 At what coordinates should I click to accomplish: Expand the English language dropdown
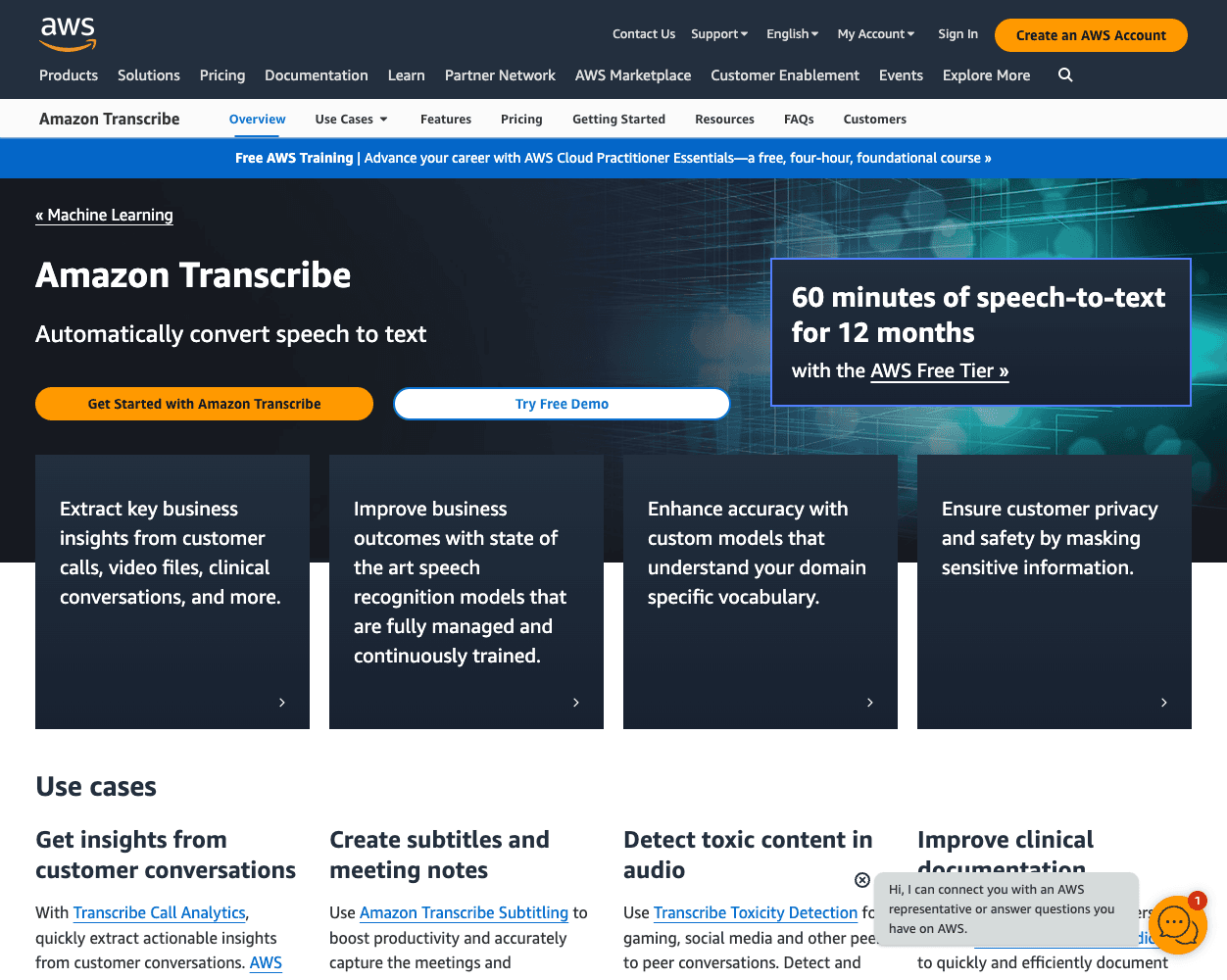792,34
